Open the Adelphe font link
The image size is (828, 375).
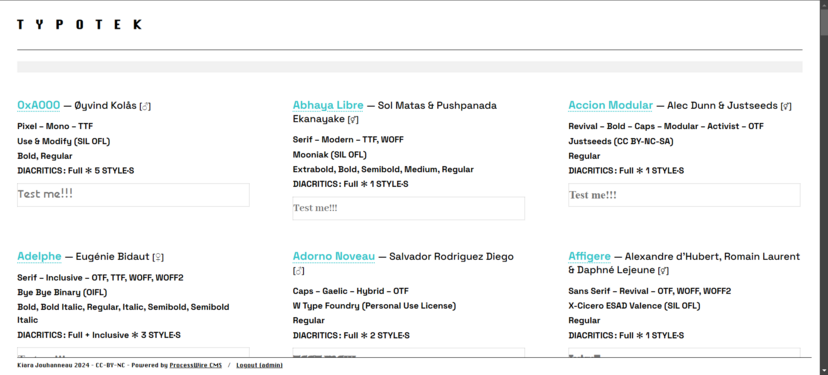click(x=39, y=257)
